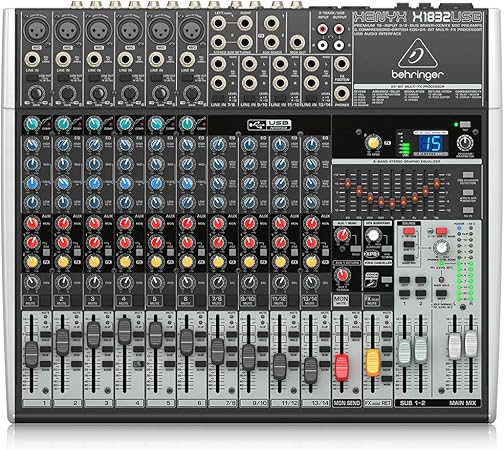Select the PHONES headphone jack
The height and width of the screenshot is (450, 504).
pyautogui.click(x=342, y=93)
